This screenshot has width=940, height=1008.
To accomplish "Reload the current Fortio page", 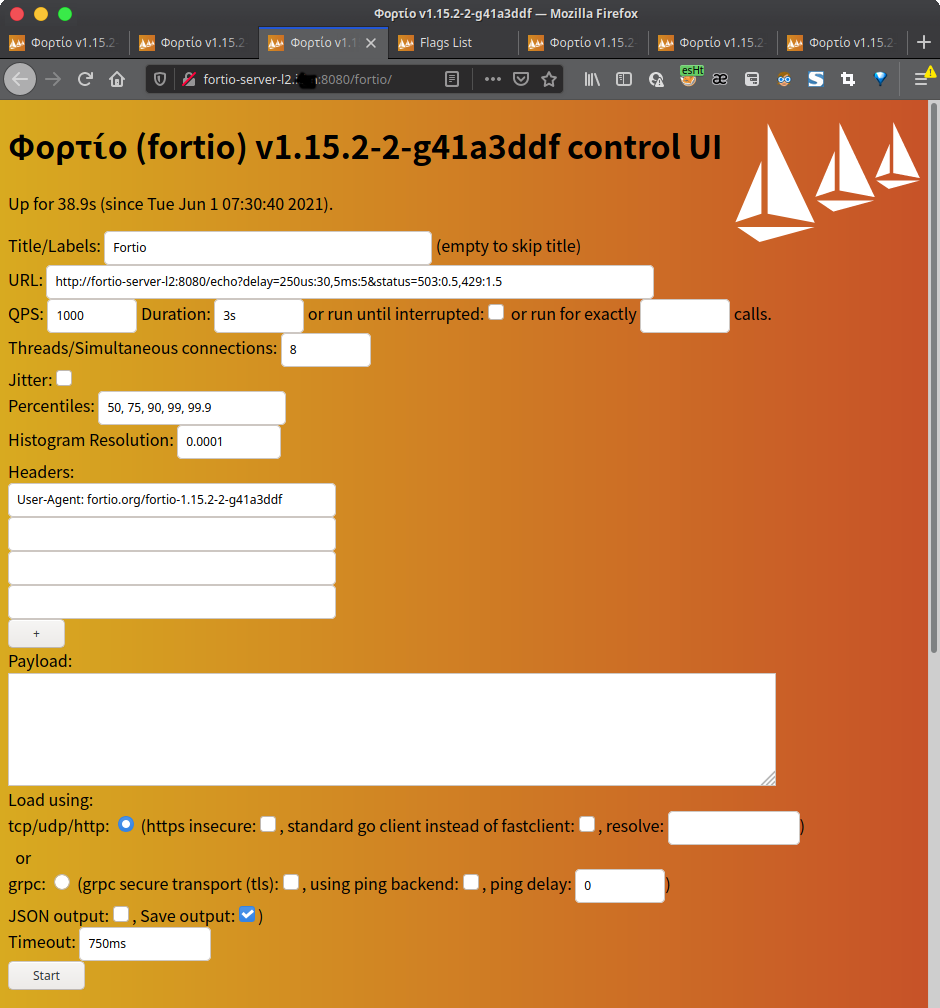I will (86, 79).
